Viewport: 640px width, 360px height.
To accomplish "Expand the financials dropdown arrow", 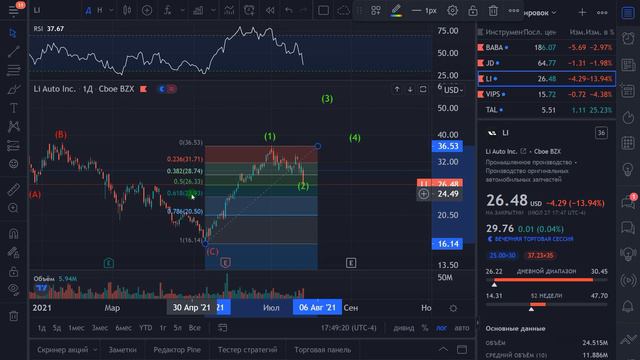I will (213, 10).
